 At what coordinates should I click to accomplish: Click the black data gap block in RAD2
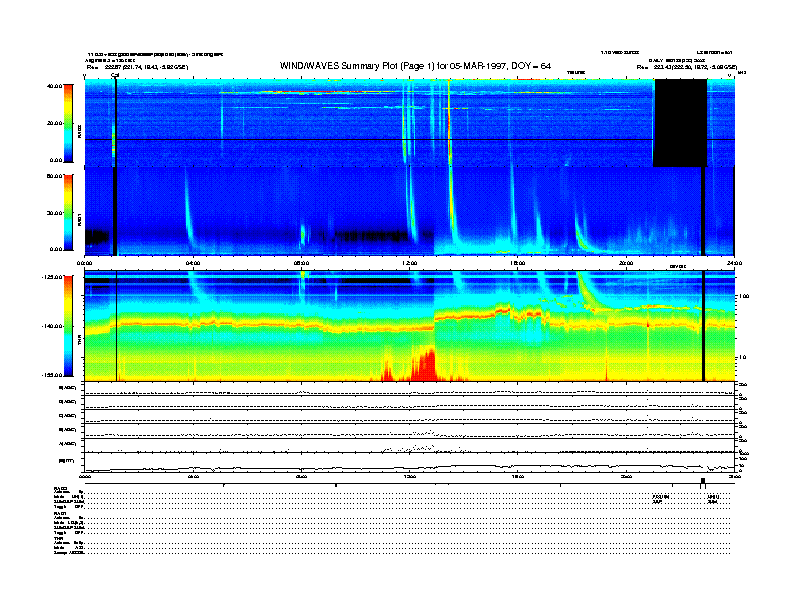(680, 123)
